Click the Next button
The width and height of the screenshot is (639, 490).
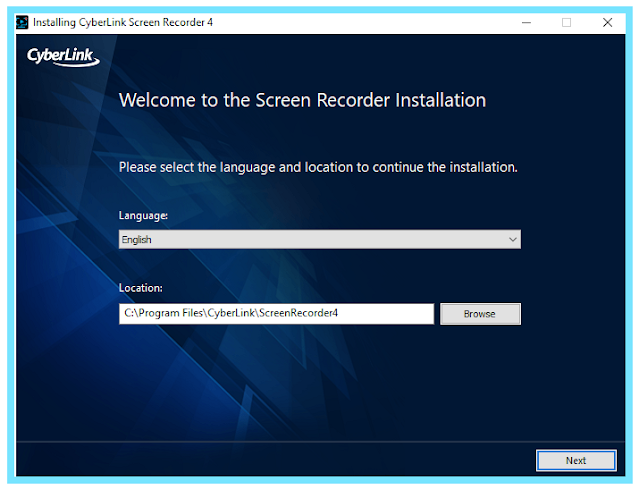coord(576,460)
